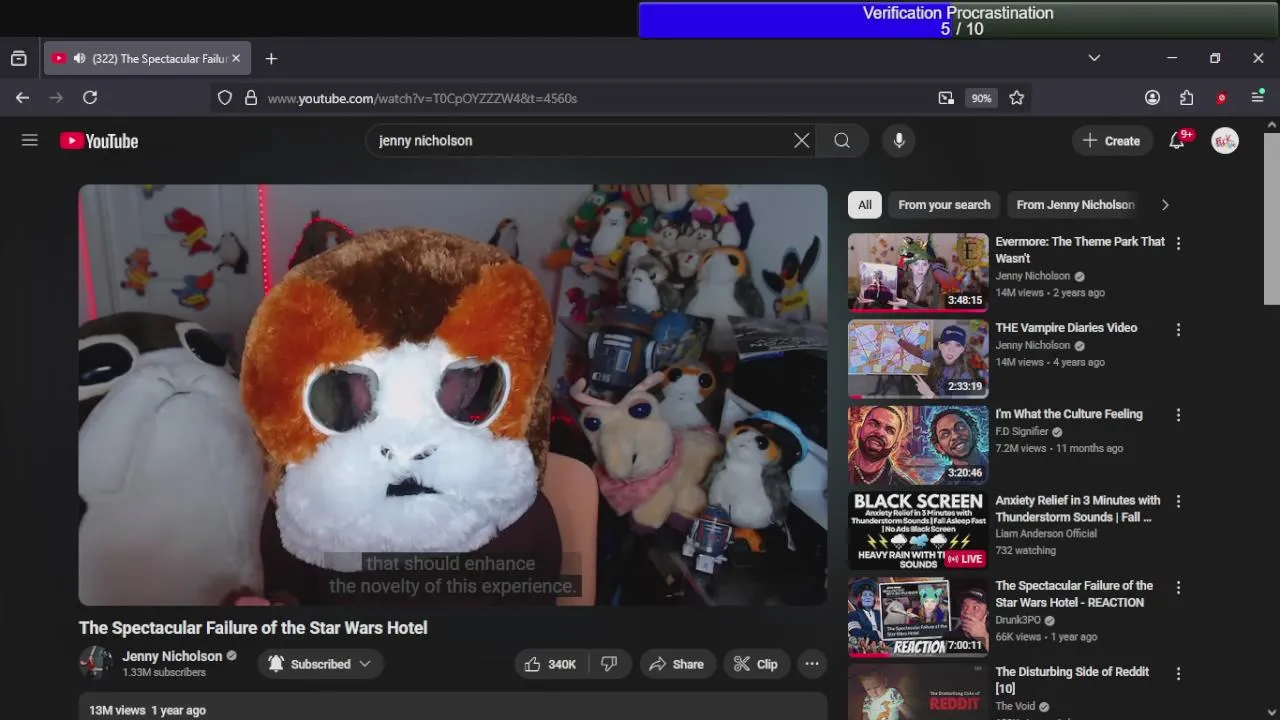Viewport: 1280px width, 720px height.
Task: Open options menu for Evermore video
Action: click(1178, 243)
